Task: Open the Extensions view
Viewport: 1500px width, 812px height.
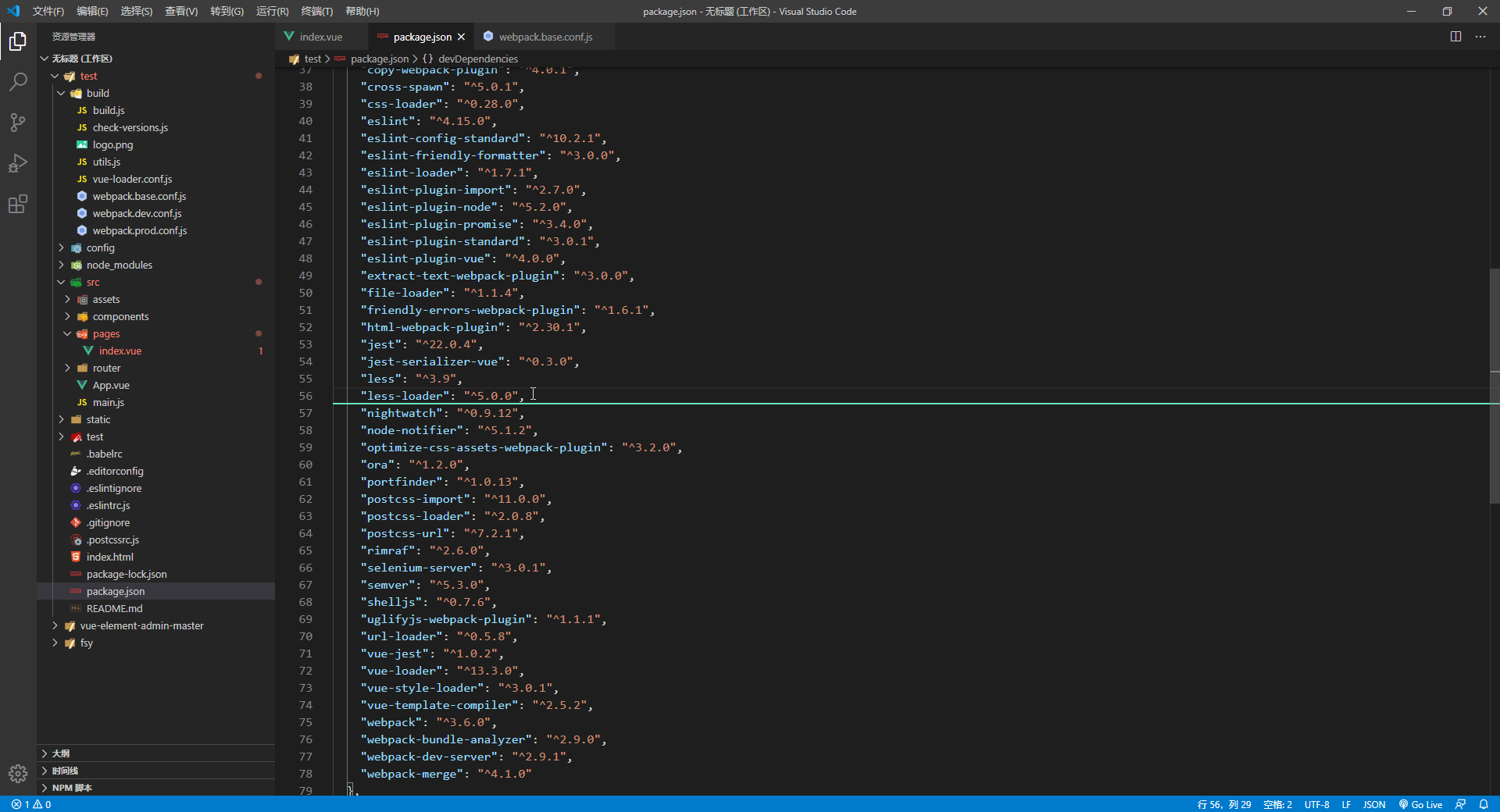Action: (x=18, y=205)
